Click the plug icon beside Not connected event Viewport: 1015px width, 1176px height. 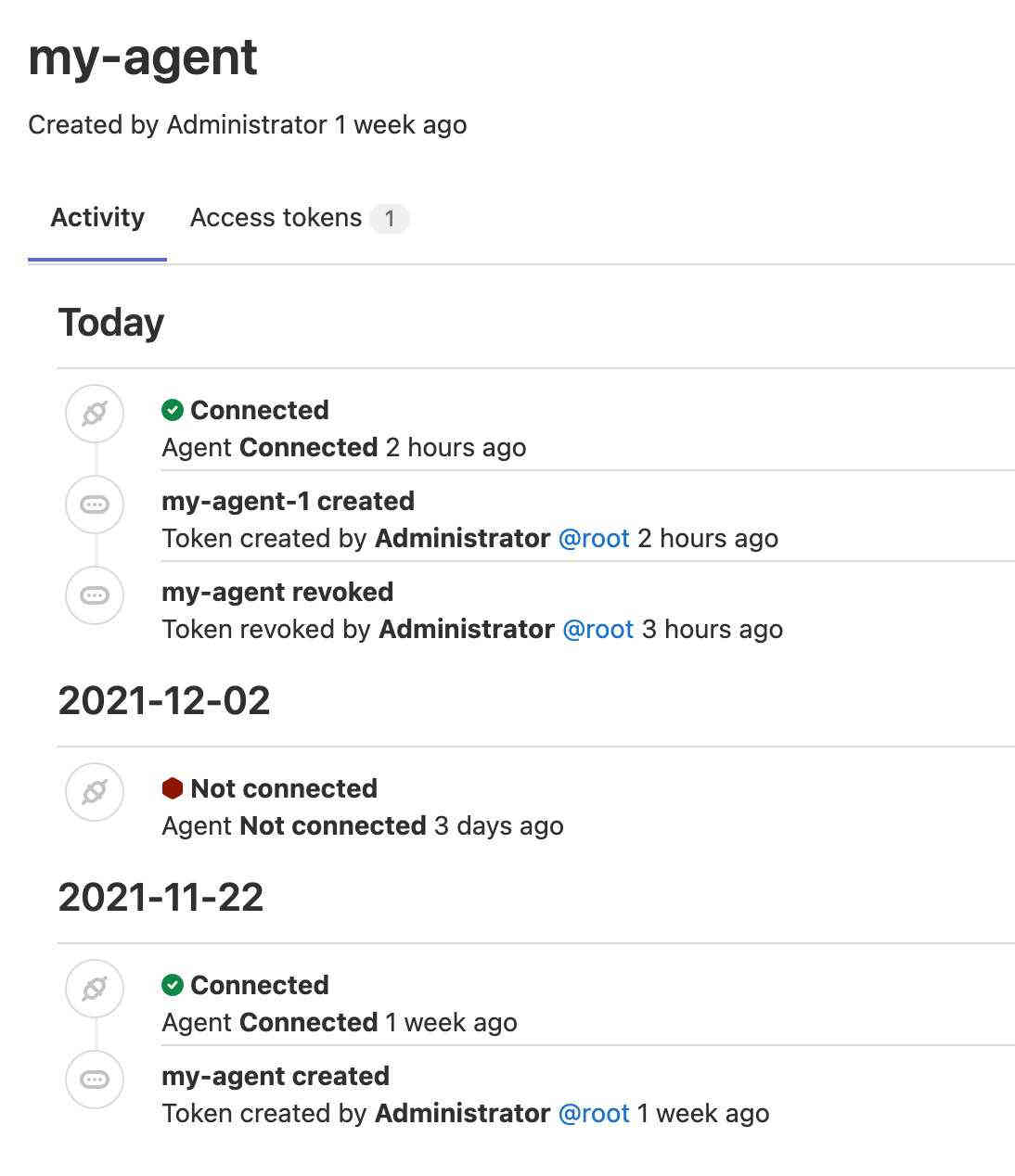coord(95,792)
